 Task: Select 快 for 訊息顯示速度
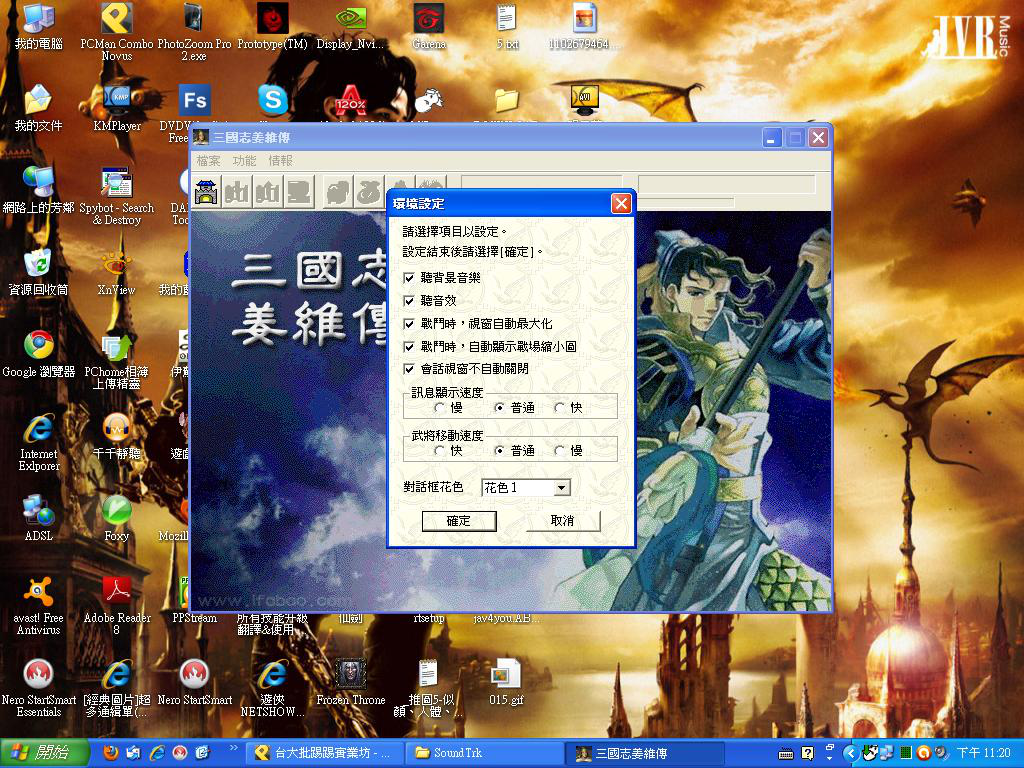pyautogui.click(x=560, y=408)
